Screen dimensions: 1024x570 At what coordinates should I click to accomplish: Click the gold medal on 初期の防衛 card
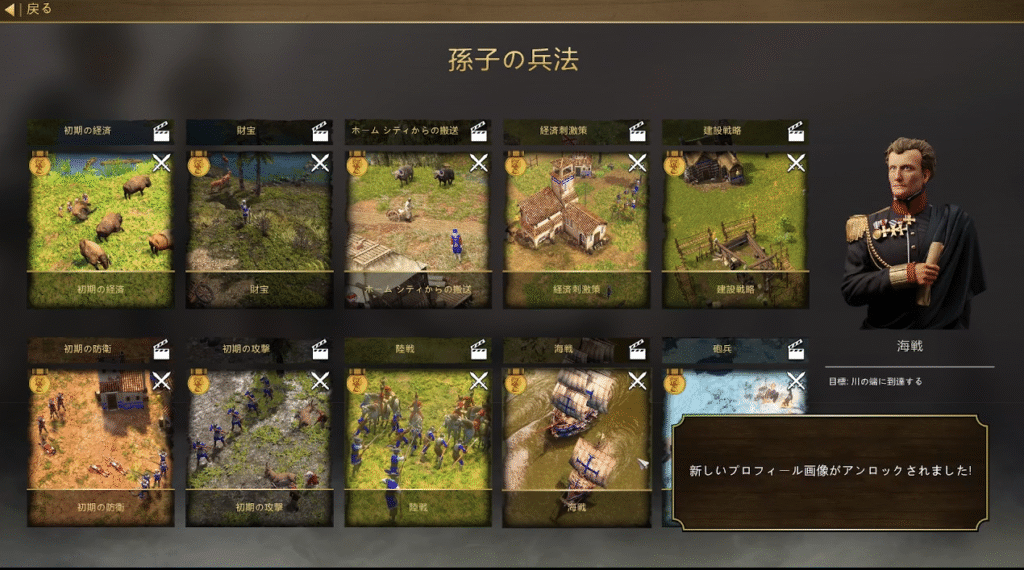(x=40, y=382)
